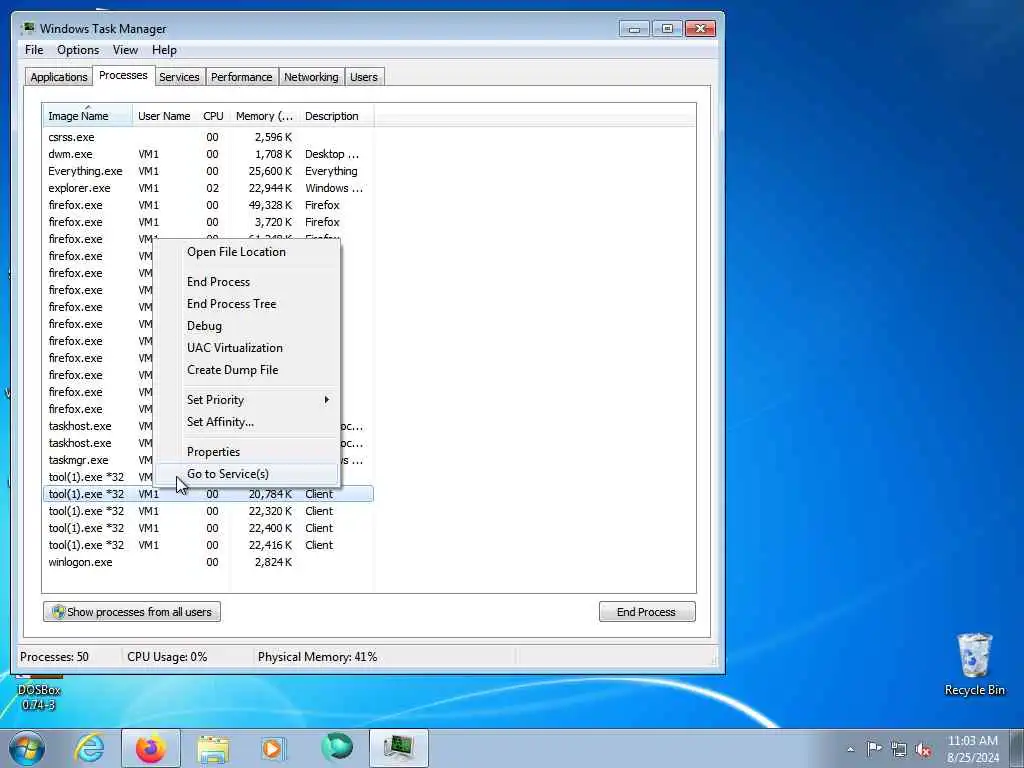Sort by Image Name column header
The height and width of the screenshot is (768, 1024).
click(88, 116)
